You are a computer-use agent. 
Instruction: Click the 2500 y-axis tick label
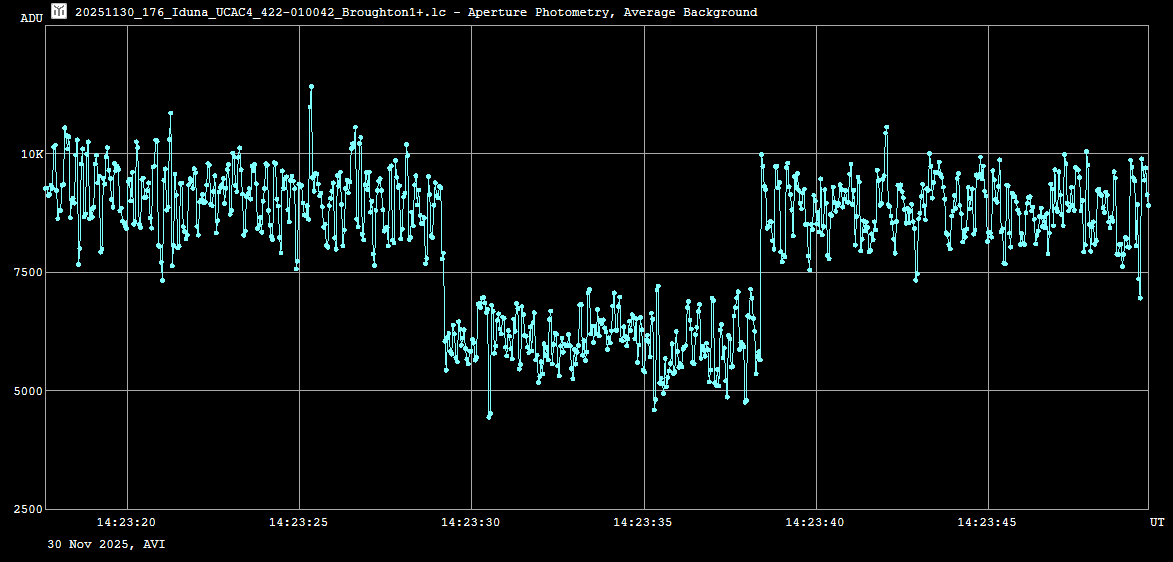[x=28, y=509]
